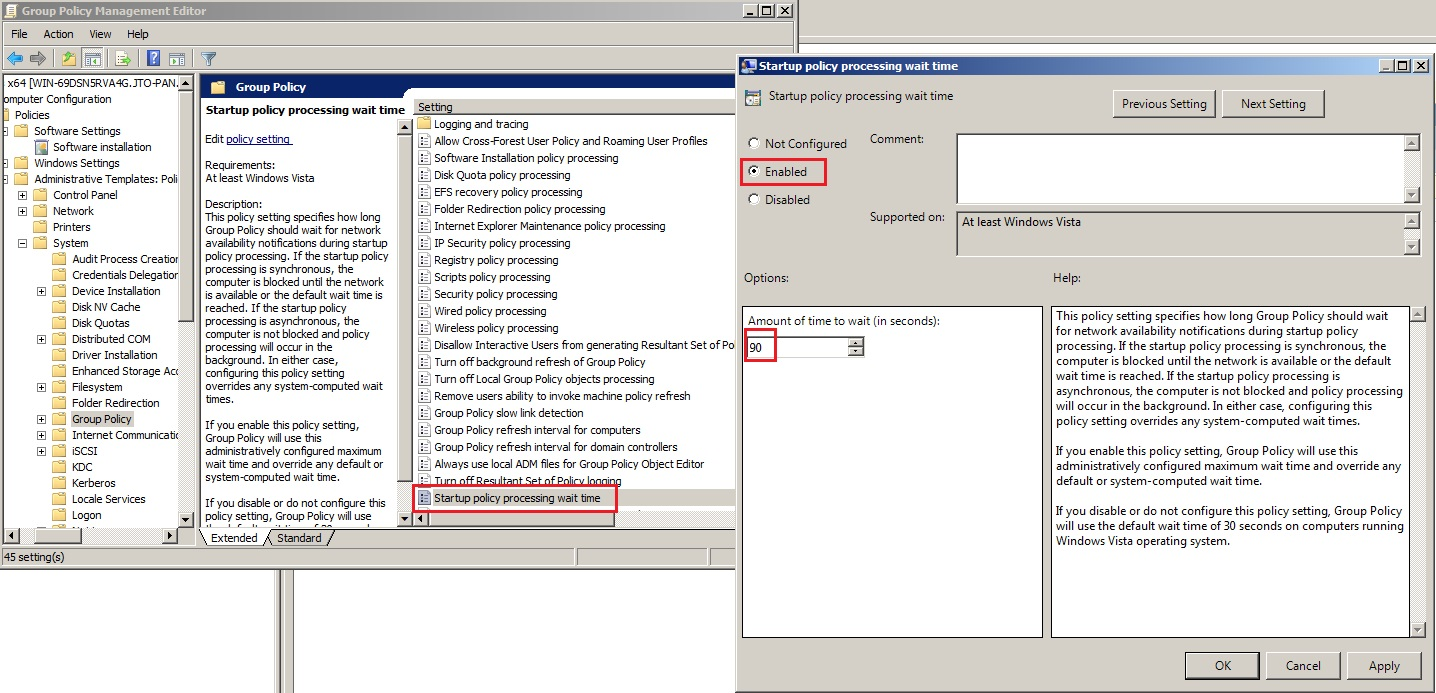
Task: Select the Software installation icon in tree
Action: tap(42, 147)
